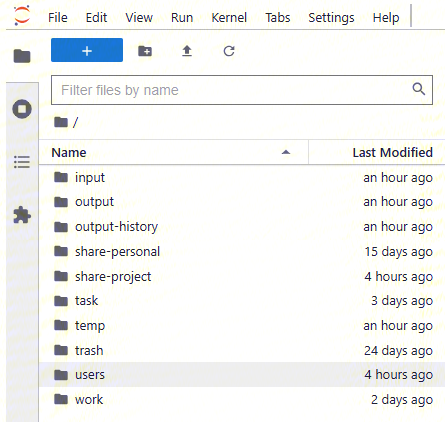
Task: Select the trash folder
Action: pos(242,350)
